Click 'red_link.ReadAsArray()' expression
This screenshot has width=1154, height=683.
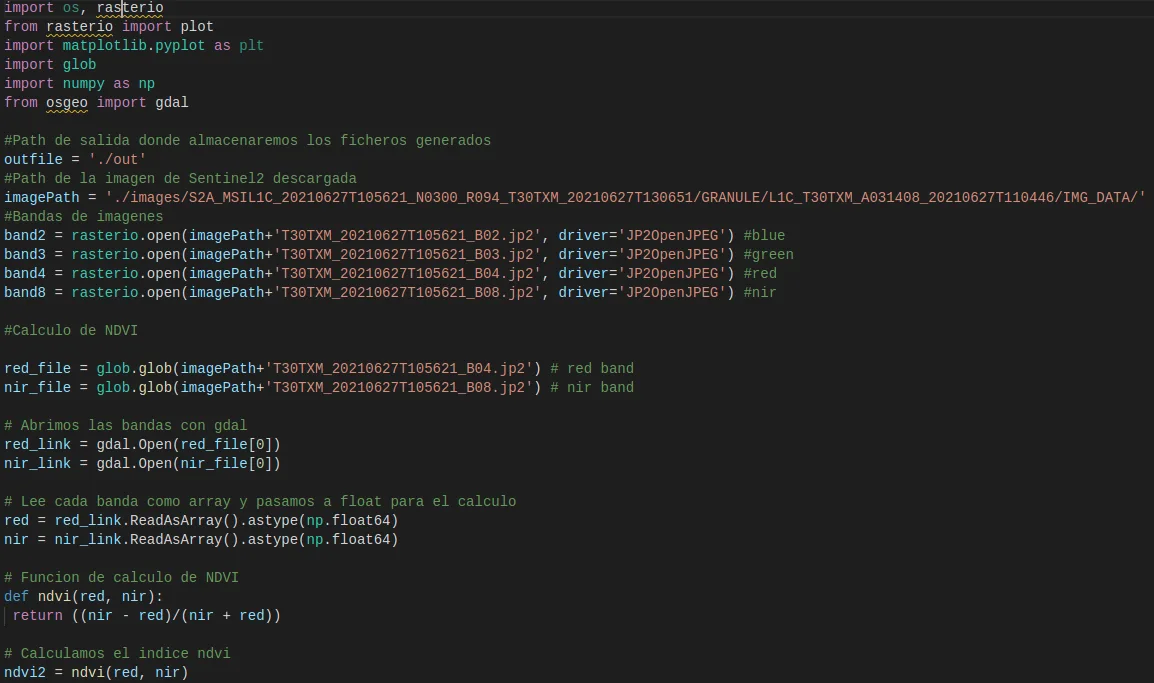[x=146, y=520]
